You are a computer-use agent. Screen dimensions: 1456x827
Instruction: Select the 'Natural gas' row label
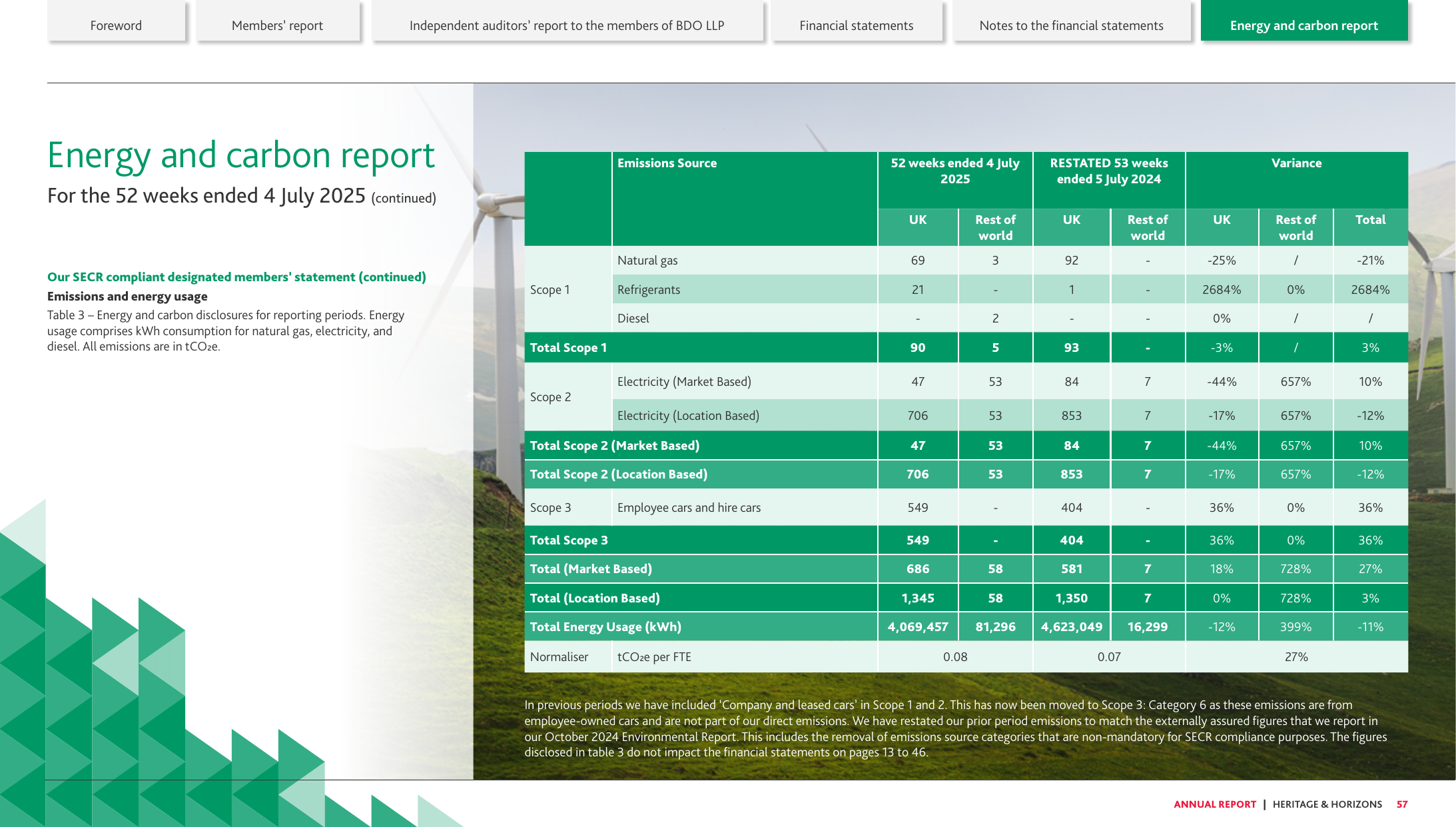[647, 260]
